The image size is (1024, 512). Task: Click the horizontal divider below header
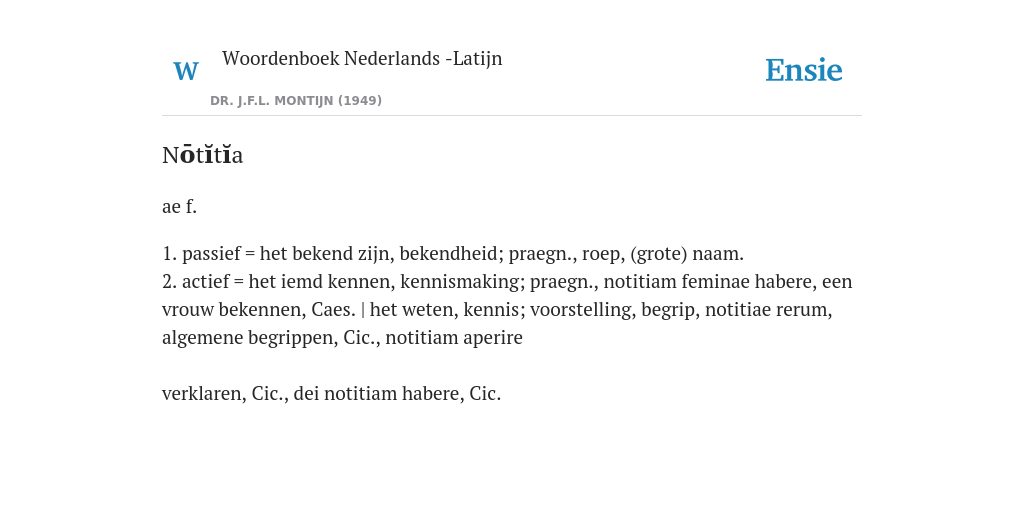512,116
